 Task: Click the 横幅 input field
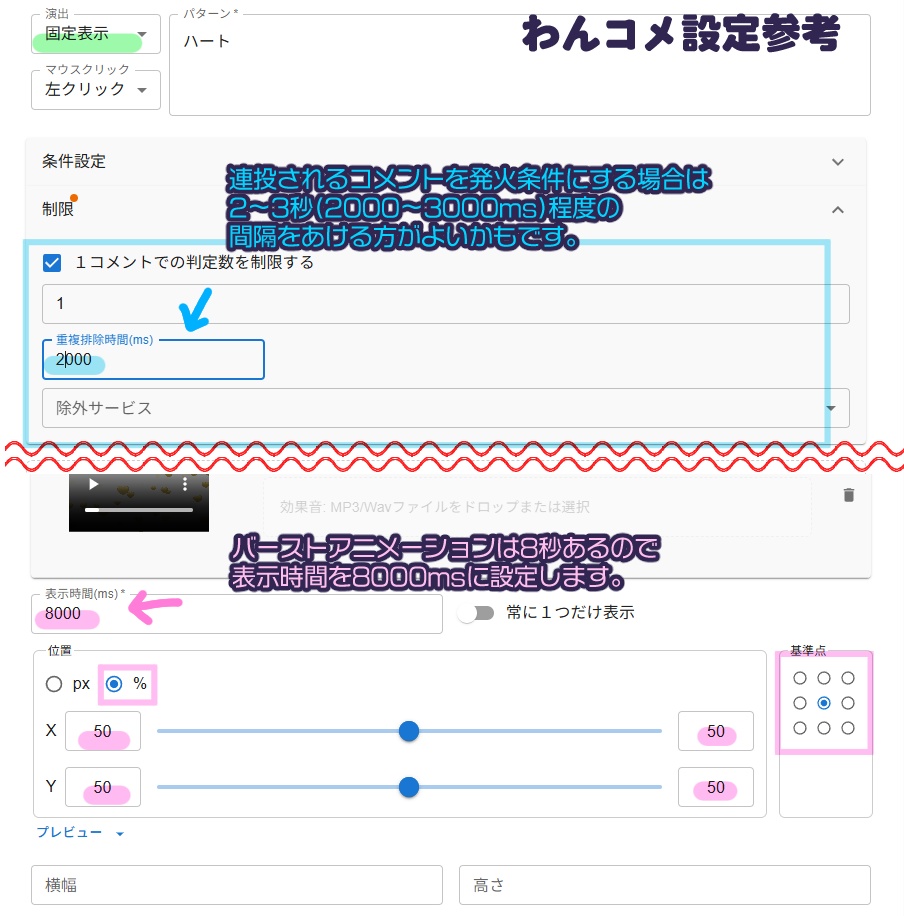click(237, 885)
